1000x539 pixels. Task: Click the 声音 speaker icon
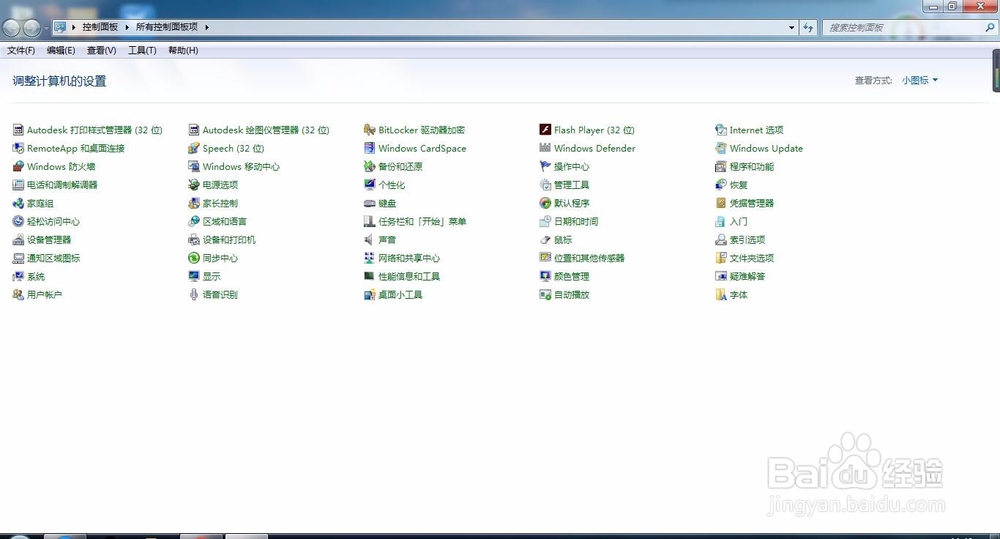[x=369, y=240]
